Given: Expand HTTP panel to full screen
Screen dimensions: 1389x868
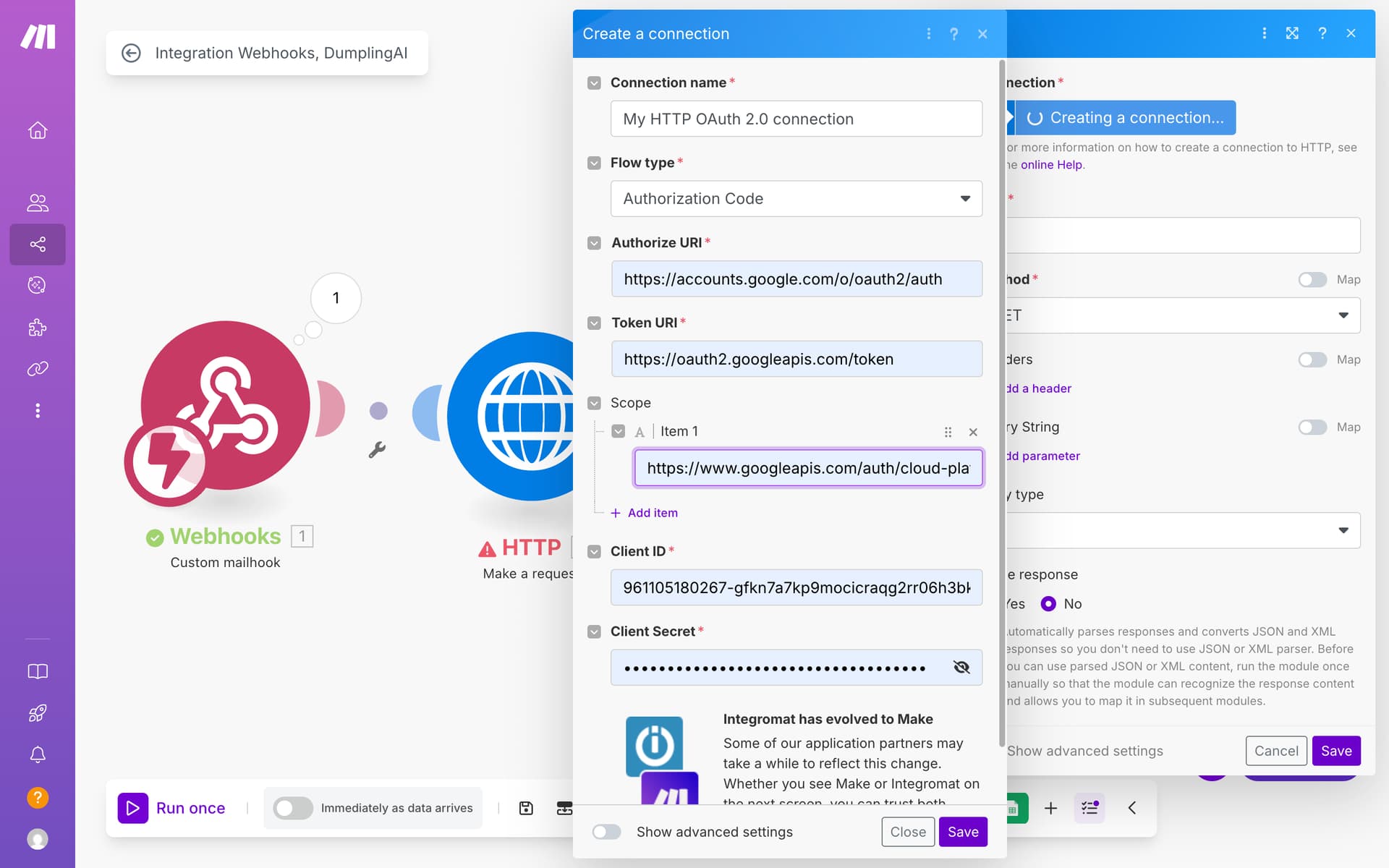Looking at the screenshot, I should tap(1292, 33).
